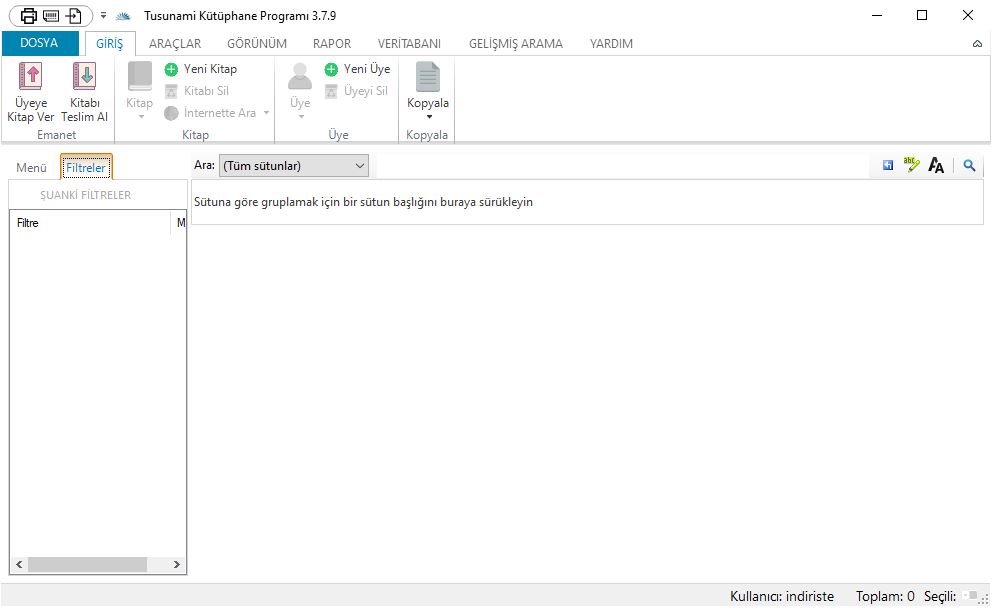Expand the İnternette Ara dropdown arrow
Screen dimensions: 992x608
coord(266,113)
